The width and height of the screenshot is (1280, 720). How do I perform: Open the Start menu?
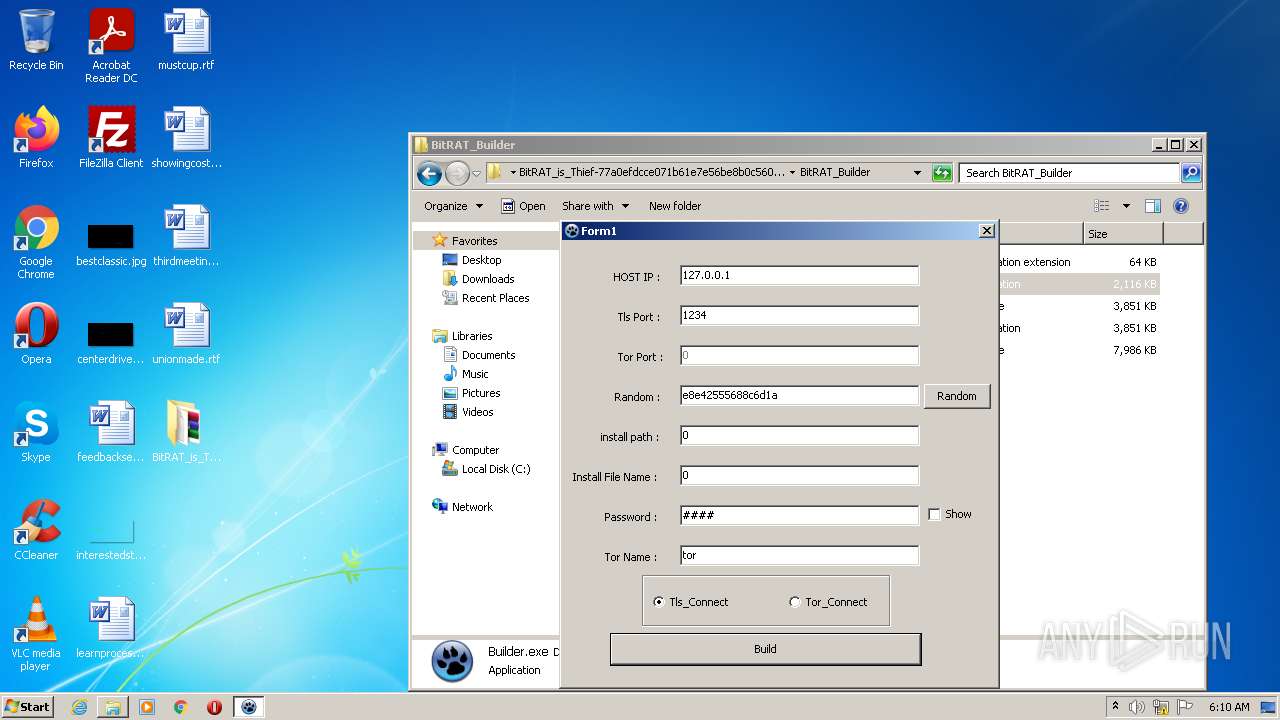28,707
